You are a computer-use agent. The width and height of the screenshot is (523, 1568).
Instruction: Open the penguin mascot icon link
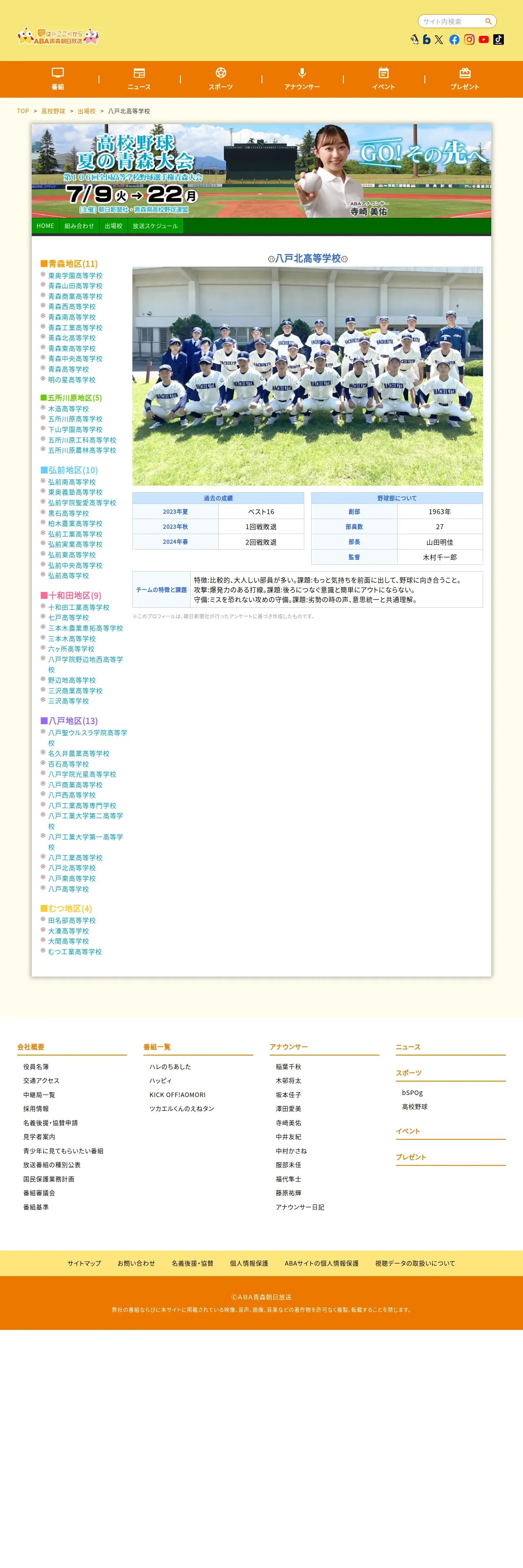click(x=415, y=39)
